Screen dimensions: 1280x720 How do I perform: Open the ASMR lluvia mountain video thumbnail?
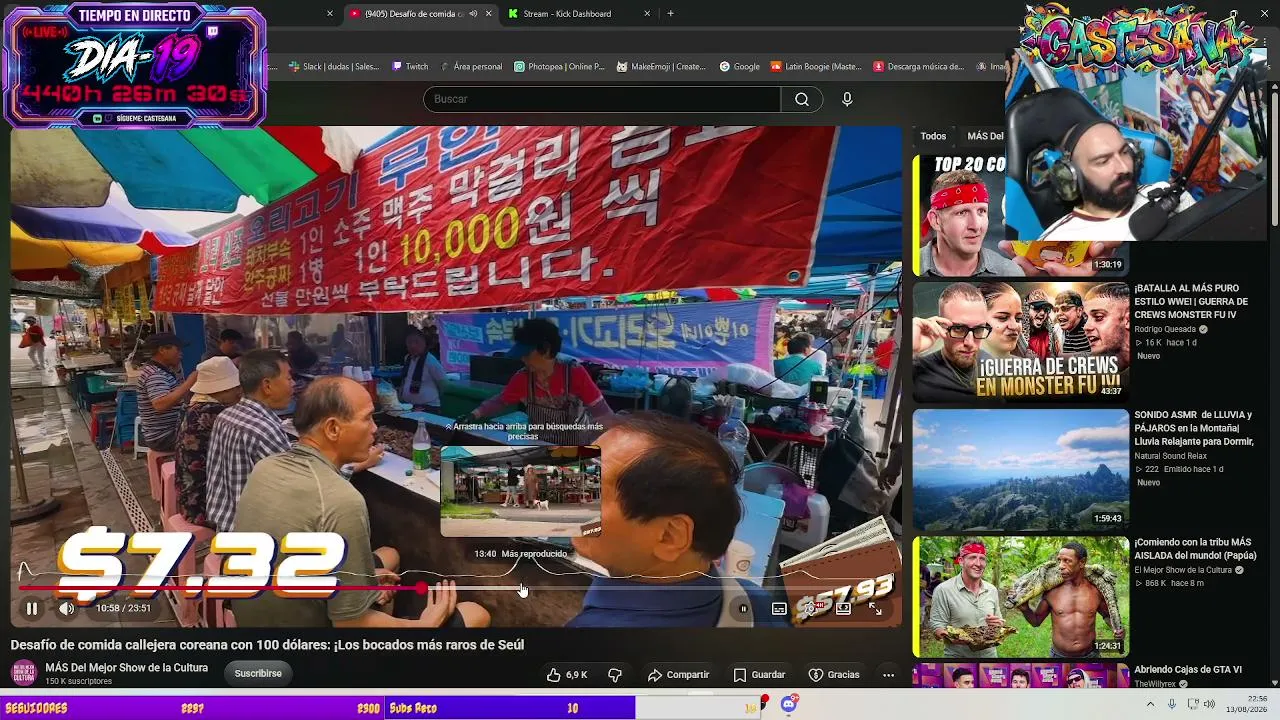click(1020, 469)
